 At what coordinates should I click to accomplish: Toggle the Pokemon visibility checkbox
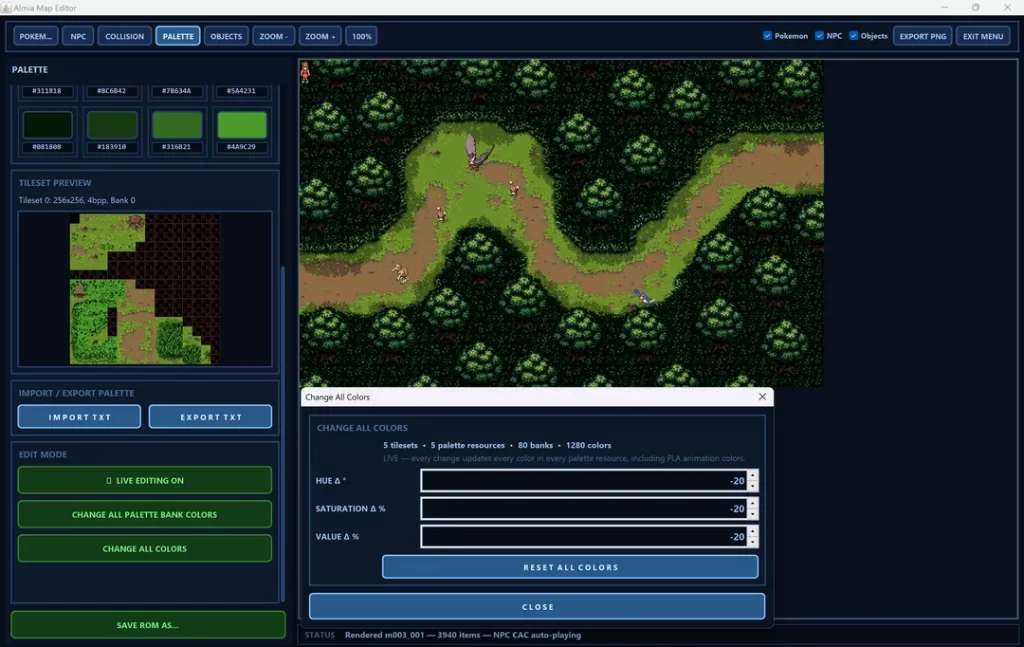point(767,36)
